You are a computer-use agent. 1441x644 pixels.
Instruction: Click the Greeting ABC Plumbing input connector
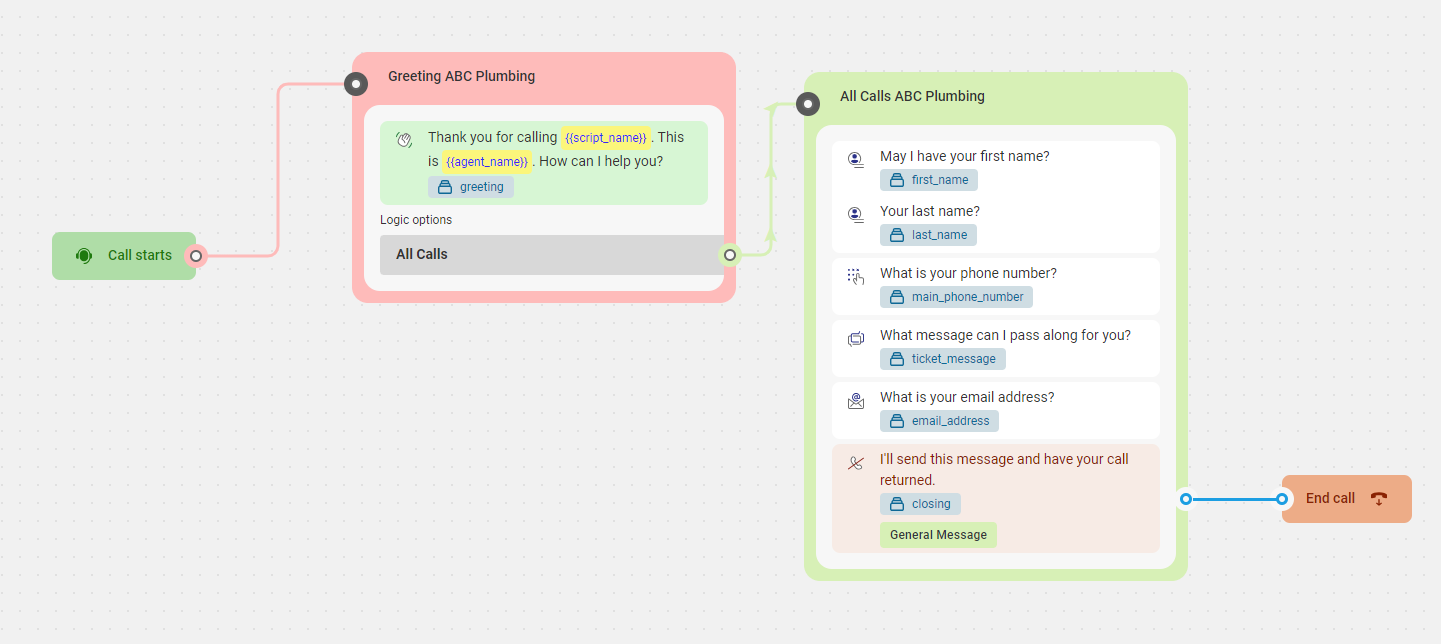point(356,84)
